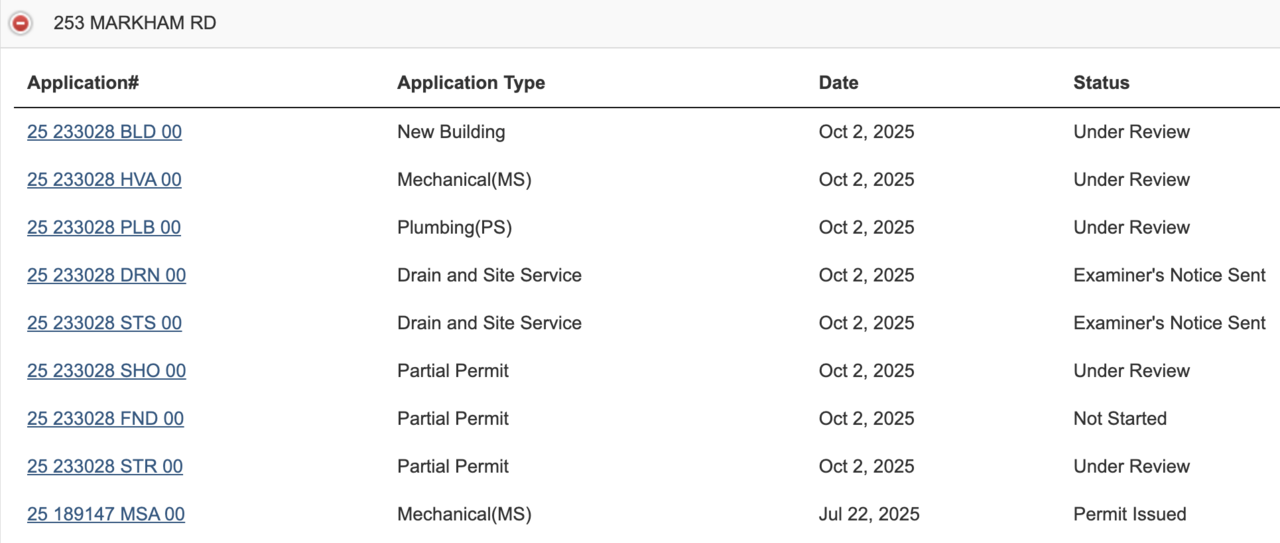Click the Application Type column header
This screenshot has height=543, width=1280.
tap(471, 83)
